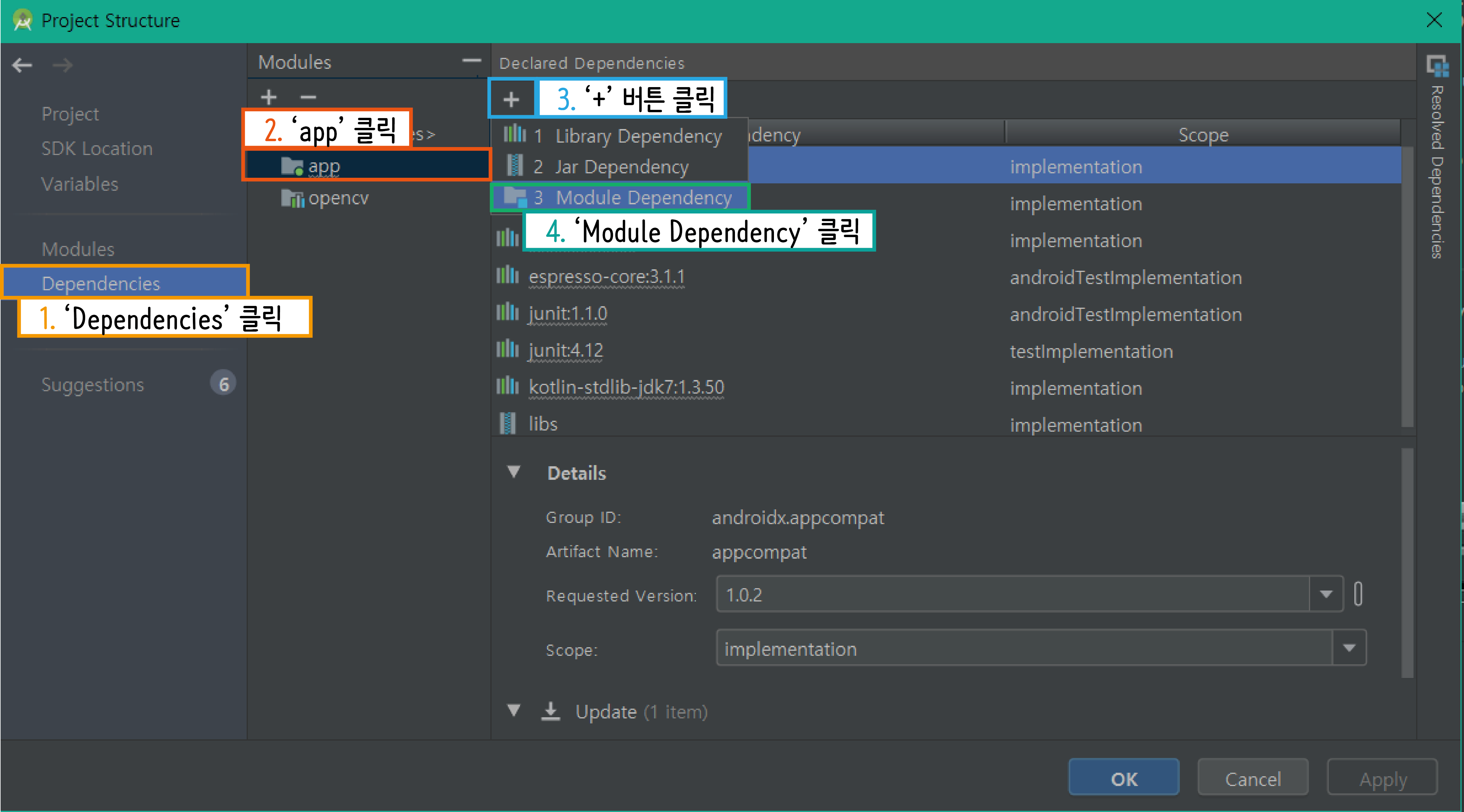
Task: Click the back navigation arrow
Action: (22, 65)
